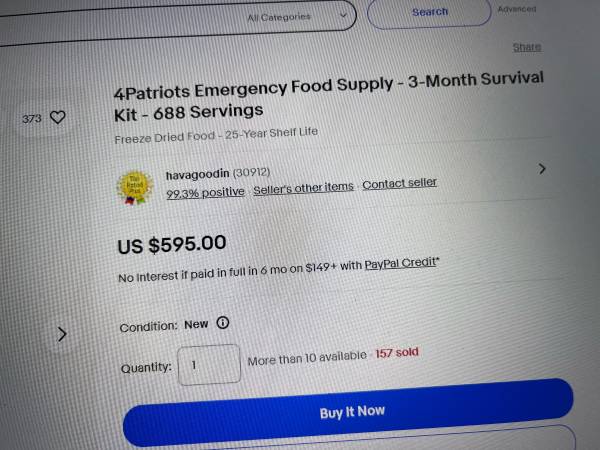Click next image arrow on left
The image size is (600, 450).
pyautogui.click(x=62, y=334)
